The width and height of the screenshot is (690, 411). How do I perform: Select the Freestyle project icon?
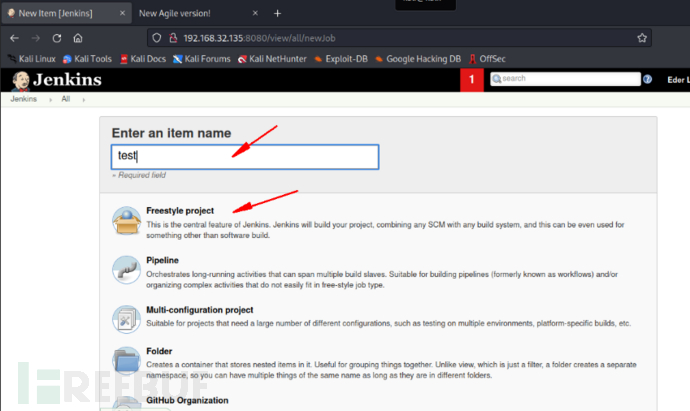click(126, 221)
